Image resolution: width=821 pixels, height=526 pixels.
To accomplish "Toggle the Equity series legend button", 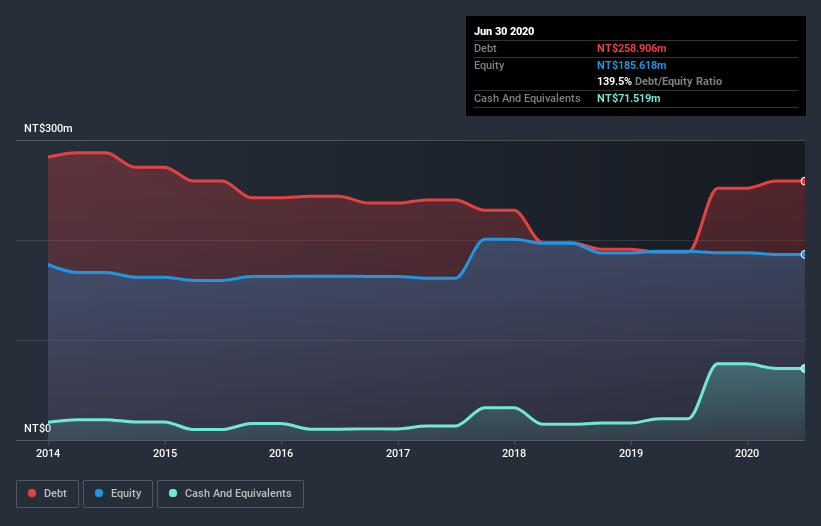I will [x=118, y=494].
